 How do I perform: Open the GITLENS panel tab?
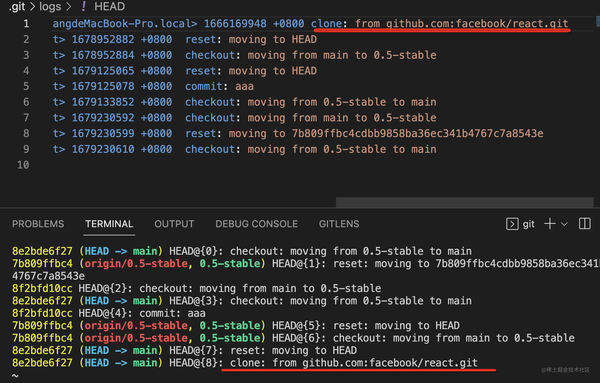(x=339, y=224)
